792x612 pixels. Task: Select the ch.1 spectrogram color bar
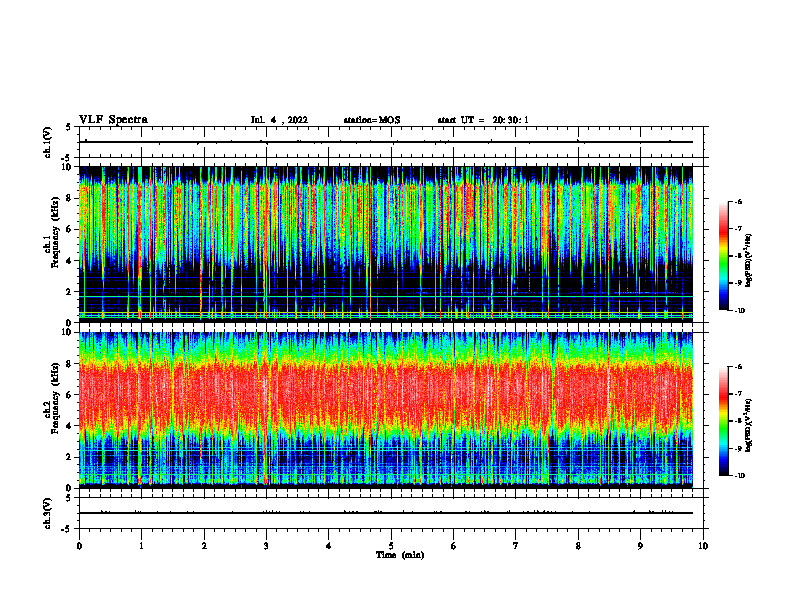click(724, 256)
